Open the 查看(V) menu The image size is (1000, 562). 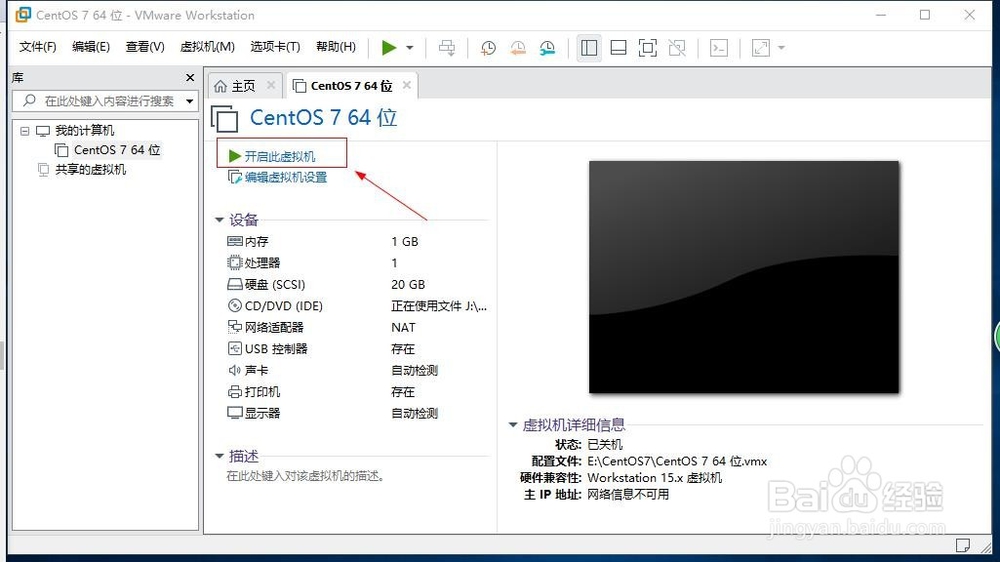(x=145, y=47)
